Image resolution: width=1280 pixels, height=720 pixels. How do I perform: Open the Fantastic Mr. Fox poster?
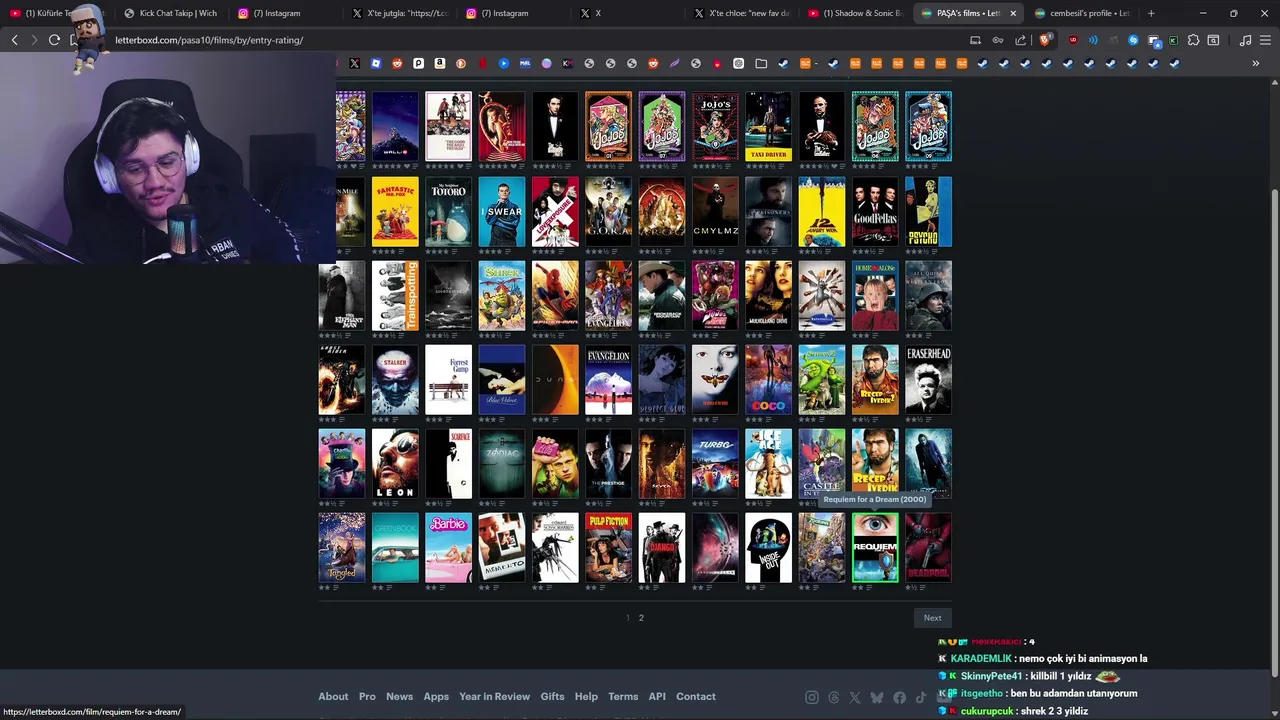coord(395,211)
